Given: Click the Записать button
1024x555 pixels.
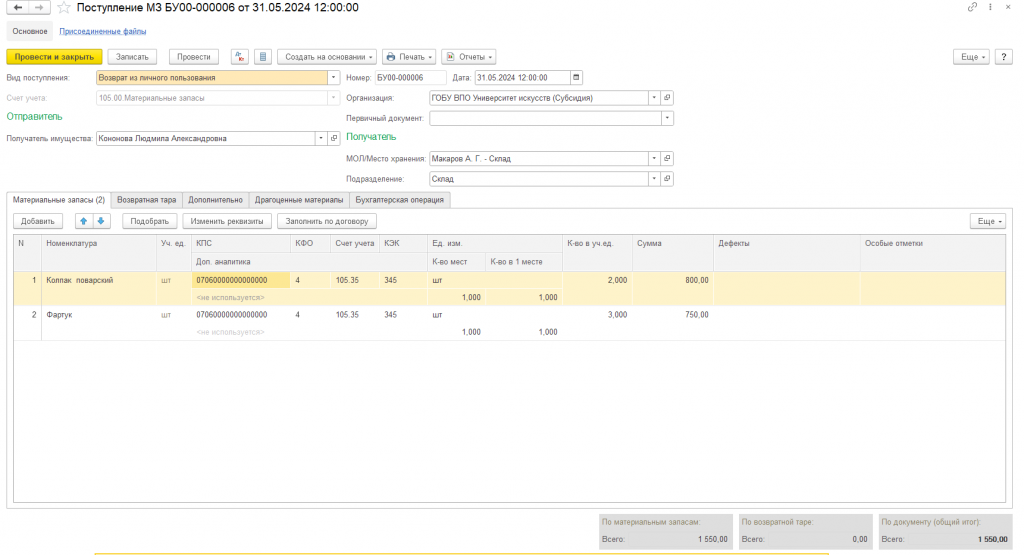Looking at the screenshot, I should click(x=132, y=57).
